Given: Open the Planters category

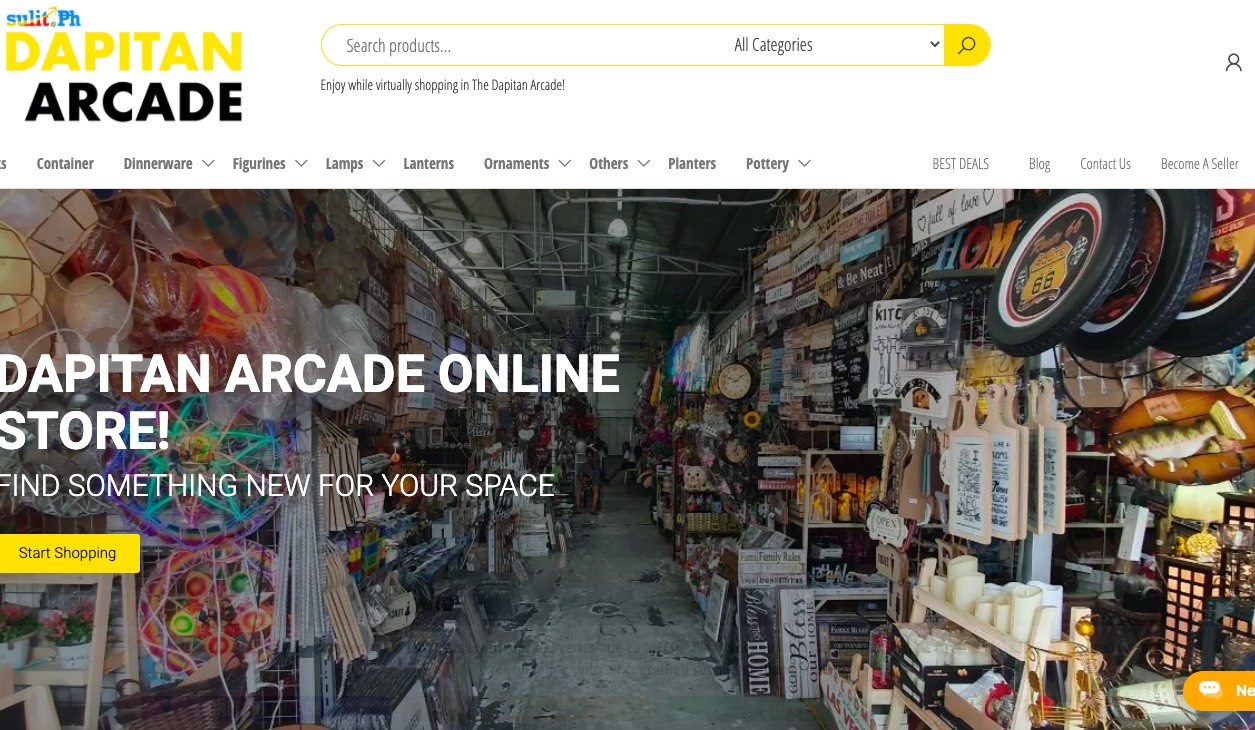Looking at the screenshot, I should point(692,164).
